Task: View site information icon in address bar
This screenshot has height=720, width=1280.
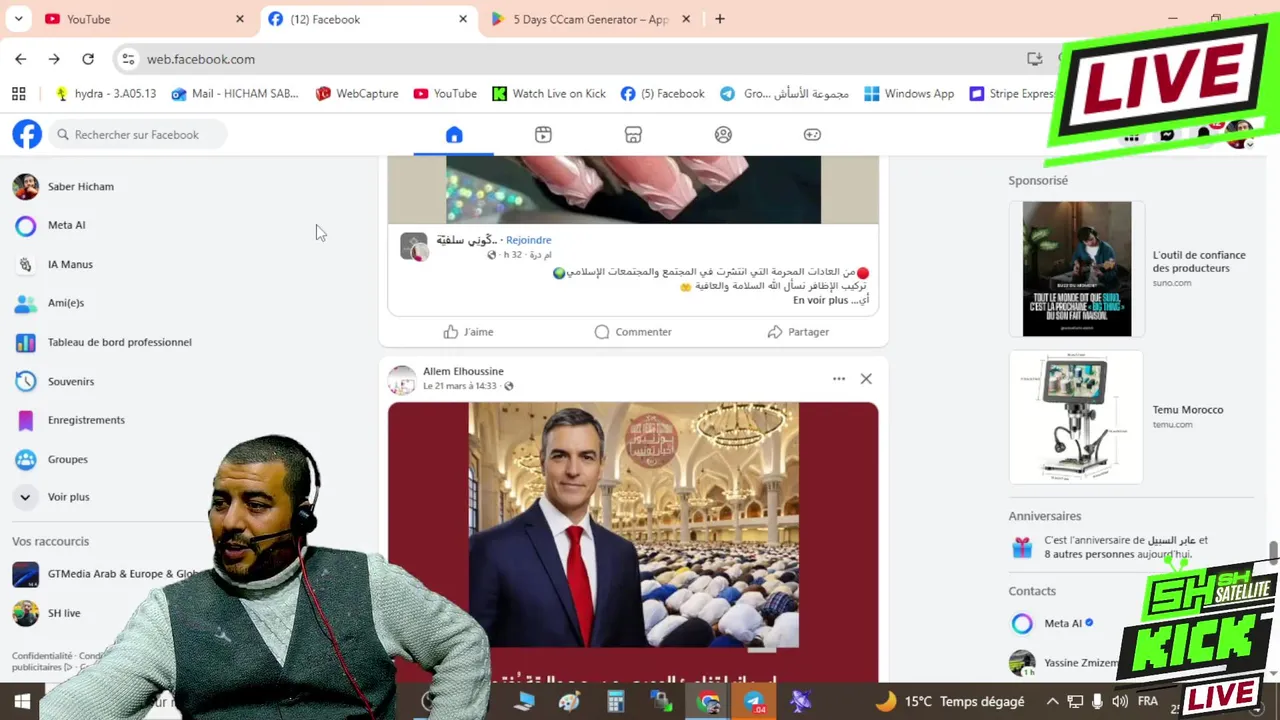Action: tap(128, 59)
